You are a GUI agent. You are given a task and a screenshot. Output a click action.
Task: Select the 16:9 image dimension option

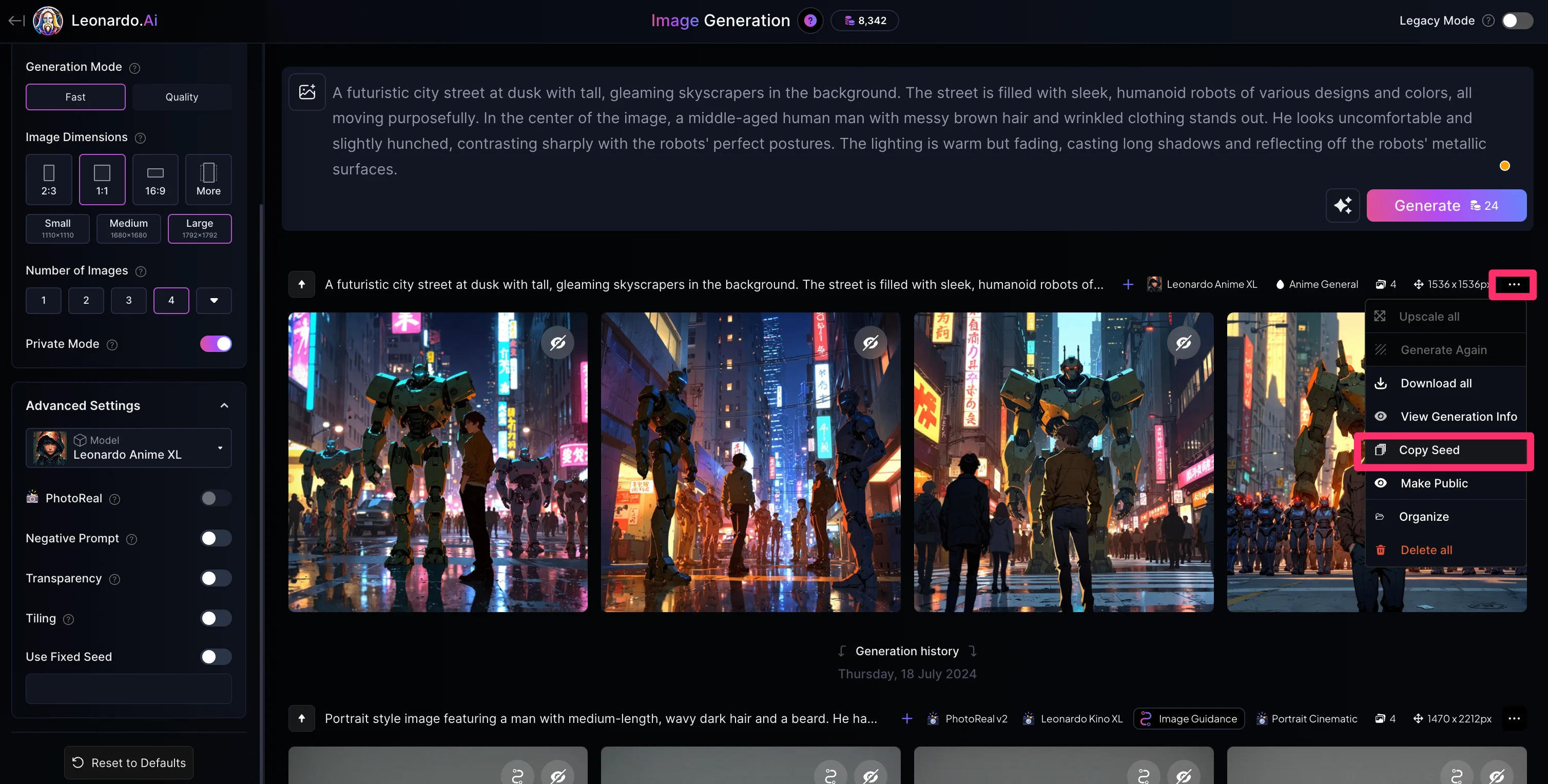[x=155, y=180]
